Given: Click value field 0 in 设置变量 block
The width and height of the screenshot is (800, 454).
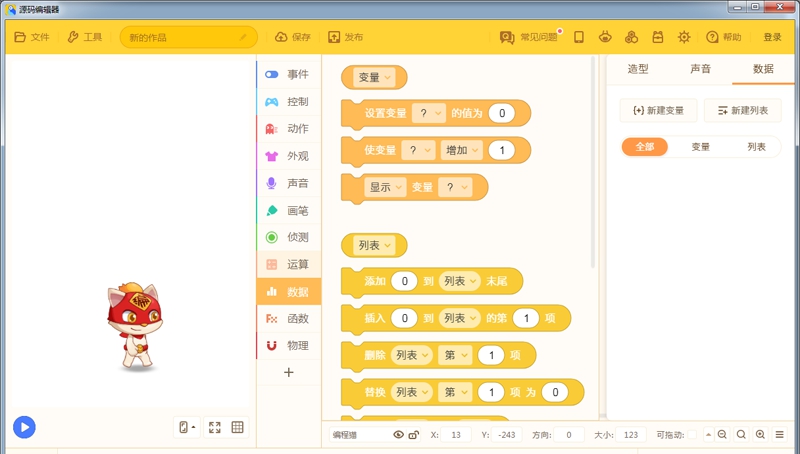Looking at the screenshot, I should pyautogui.click(x=502, y=113).
